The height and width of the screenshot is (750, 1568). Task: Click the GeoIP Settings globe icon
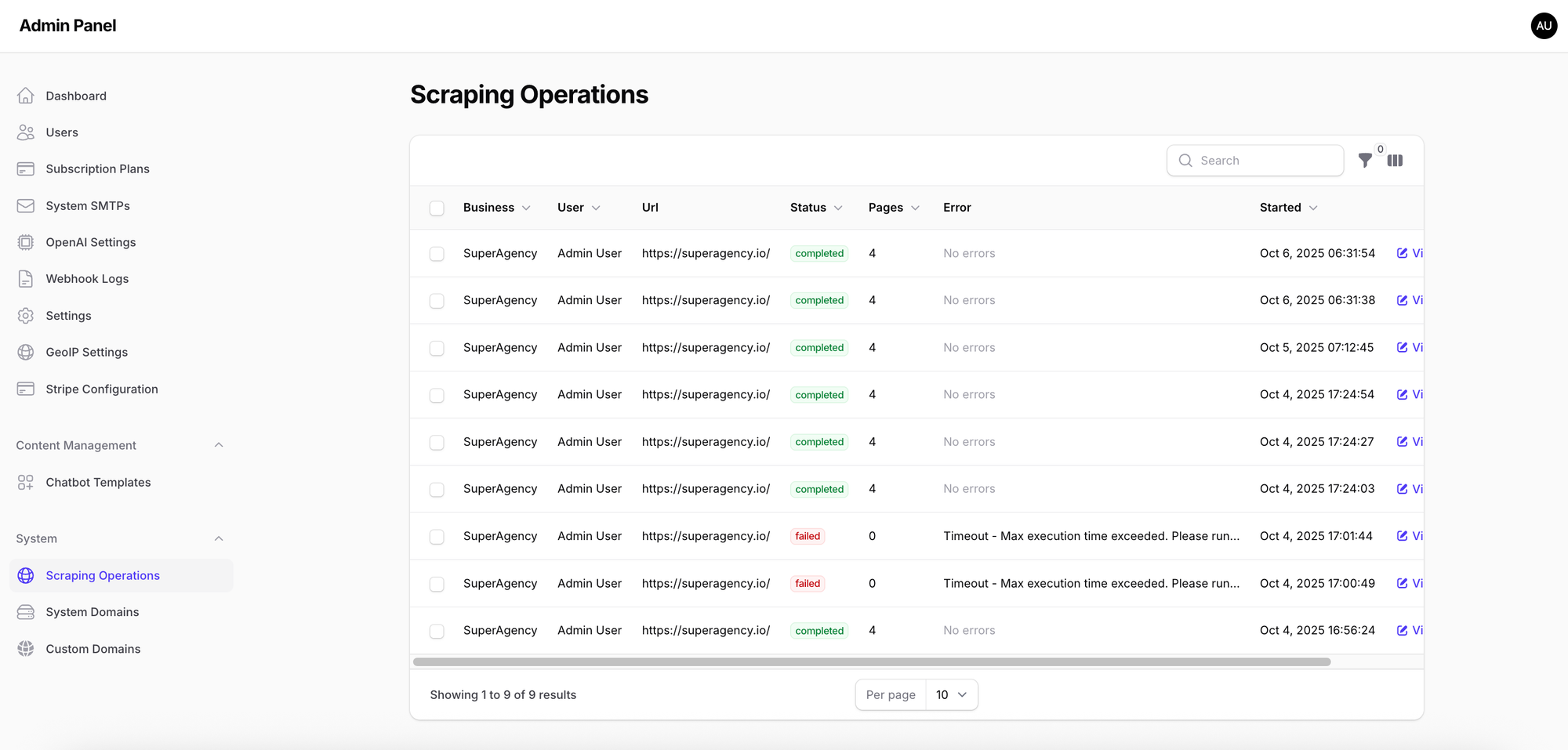[x=26, y=352]
